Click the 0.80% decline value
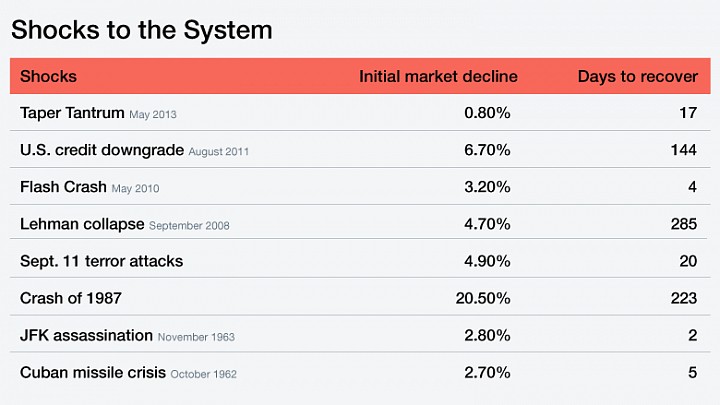The height and width of the screenshot is (405, 720). pyautogui.click(x=487, y=112)
